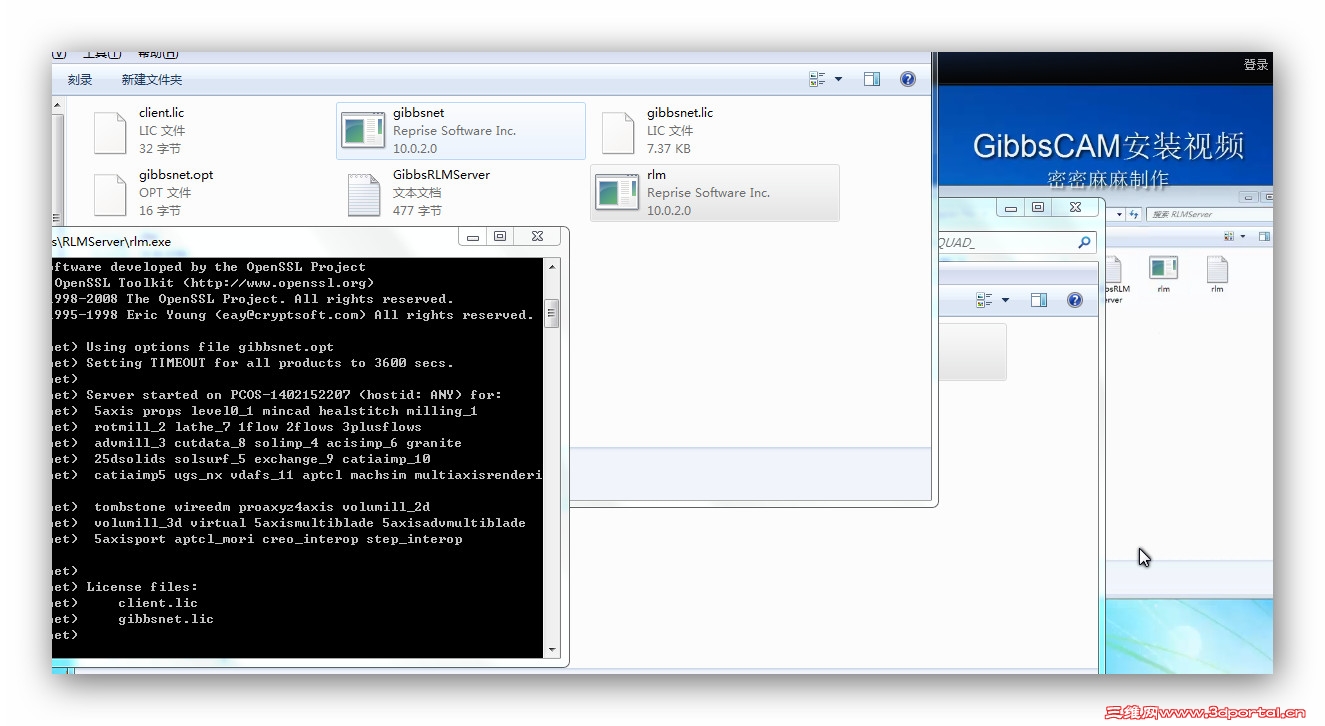This screenshot has height=726, width=1325.
Task: Click the 'Server started on PCOS-1402152207' console line
Action: tap(294, 395)
